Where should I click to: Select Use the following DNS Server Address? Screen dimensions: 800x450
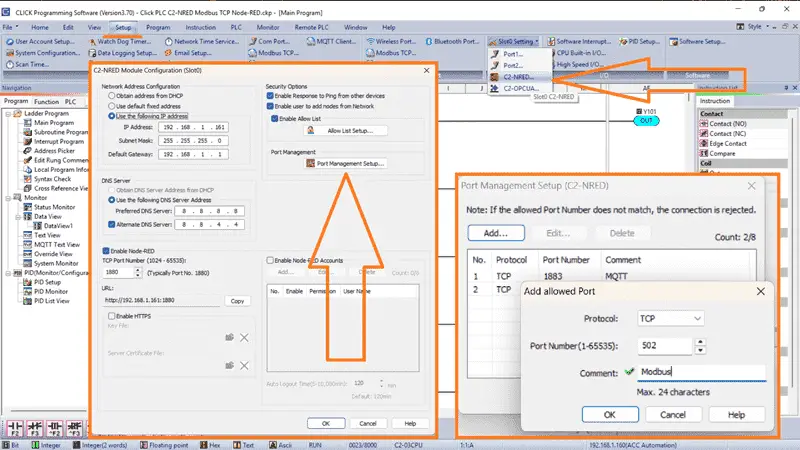[111, 200]
